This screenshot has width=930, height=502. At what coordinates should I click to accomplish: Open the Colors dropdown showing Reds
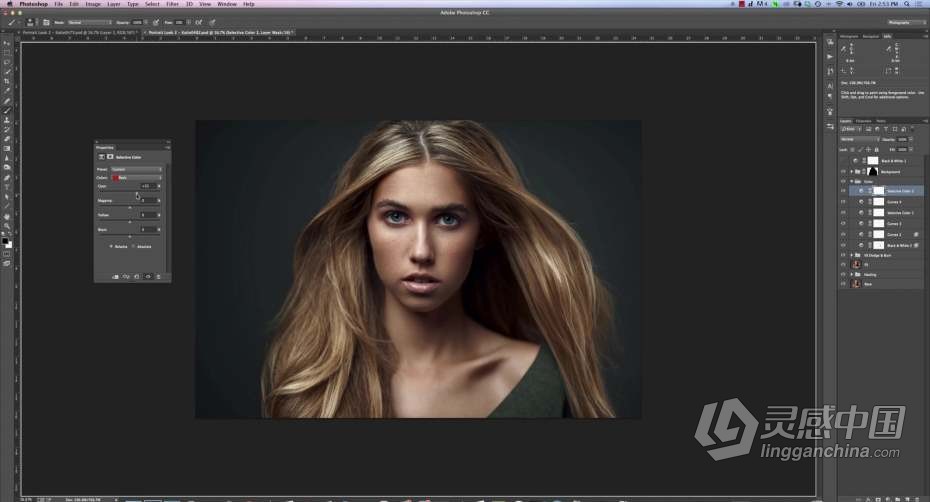pos(136,177)
